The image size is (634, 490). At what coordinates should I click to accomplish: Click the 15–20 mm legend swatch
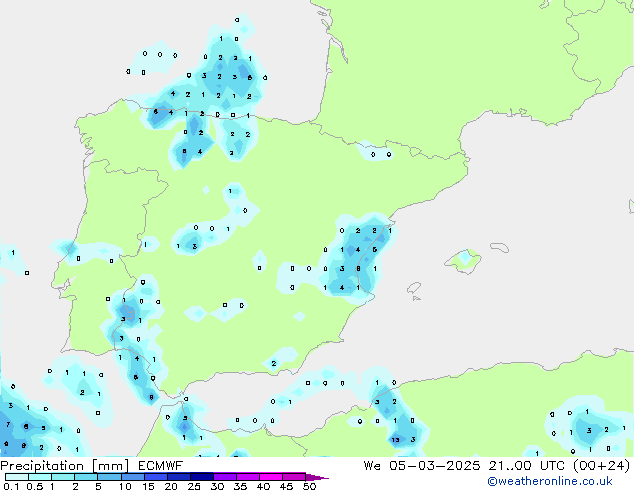[155, 477]
